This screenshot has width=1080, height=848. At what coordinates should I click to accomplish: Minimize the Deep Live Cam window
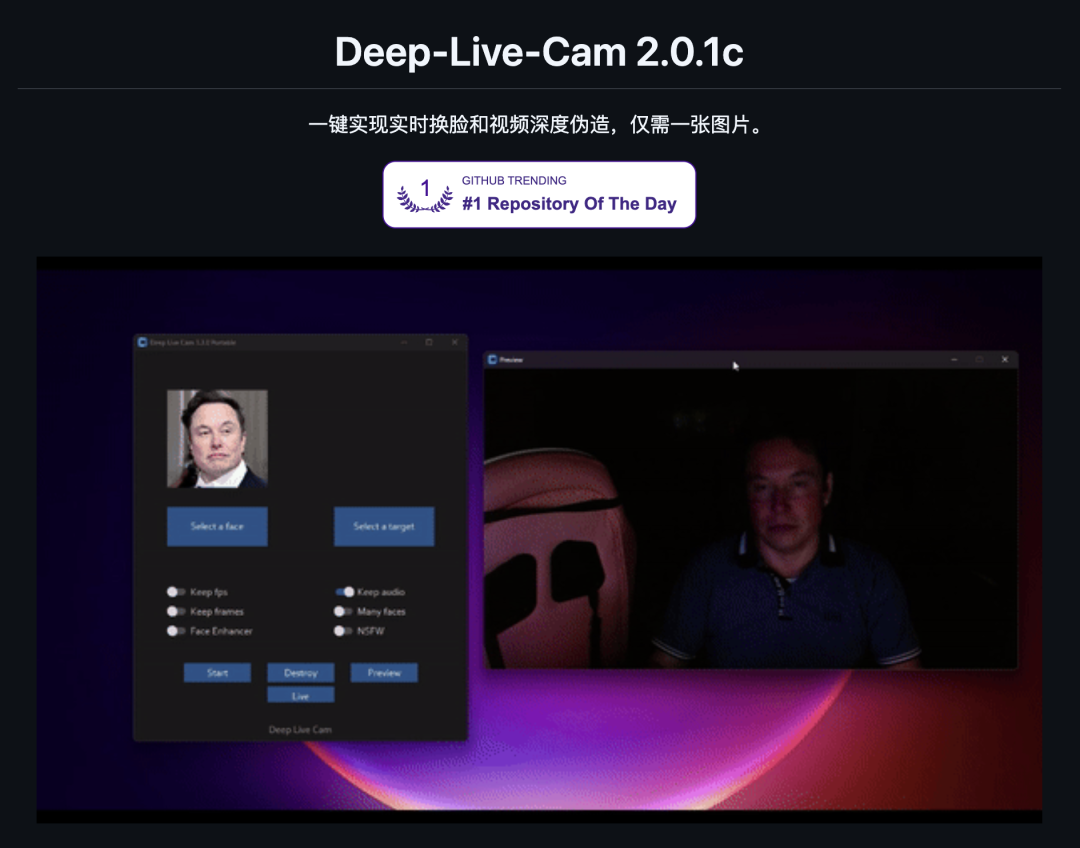[404, 342]
